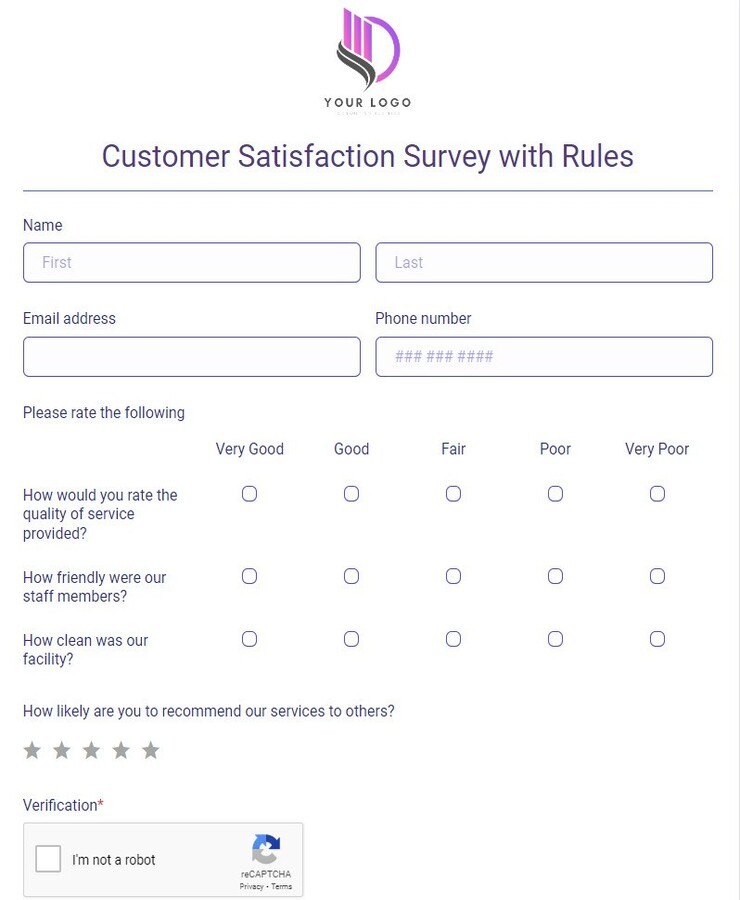Click the Email address input field

coord(191,356)
